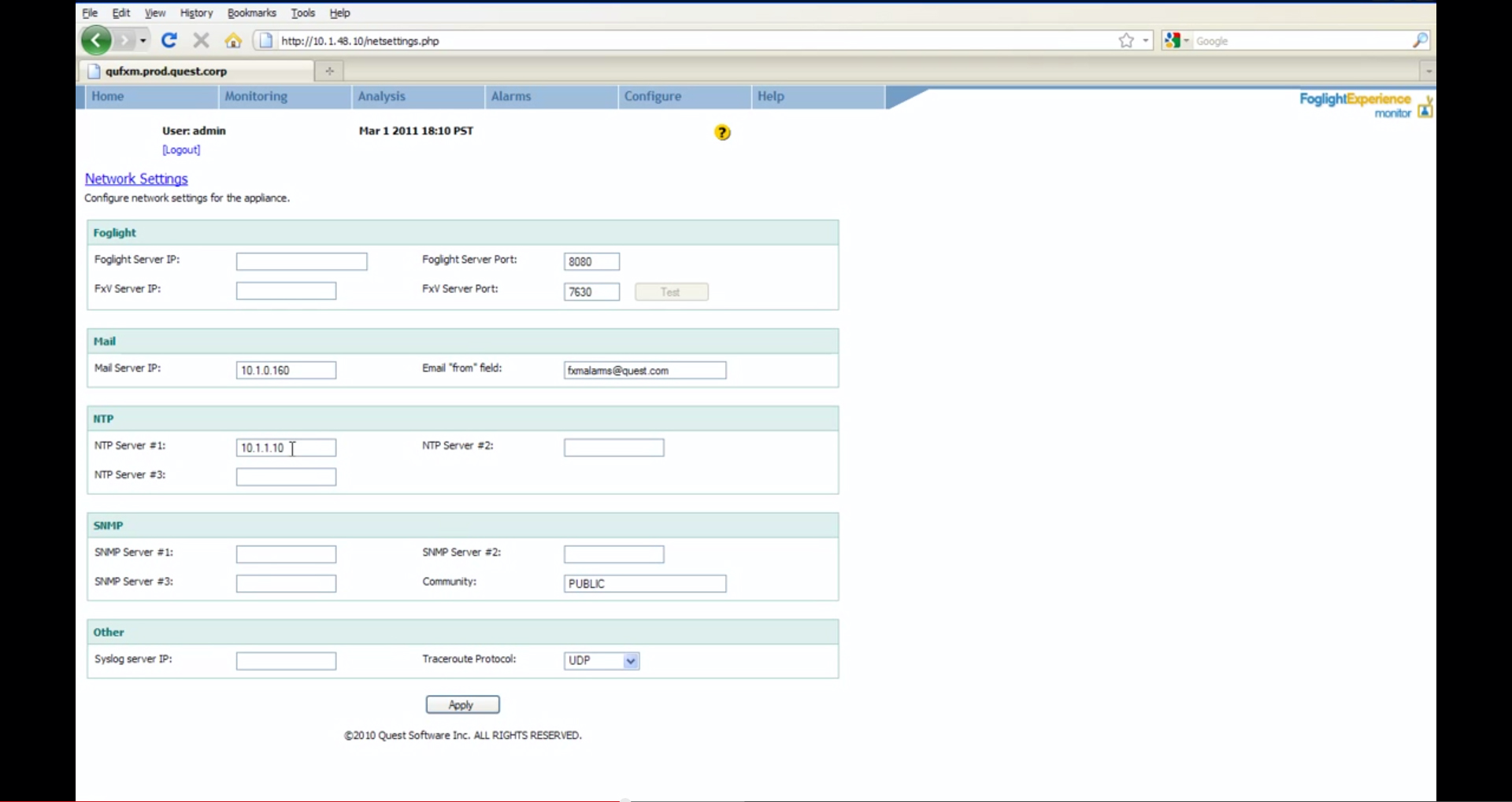This screenshot has height=802, width=1512.
Task: Click the Test button for FxV Server
Action: click(671, 291)
